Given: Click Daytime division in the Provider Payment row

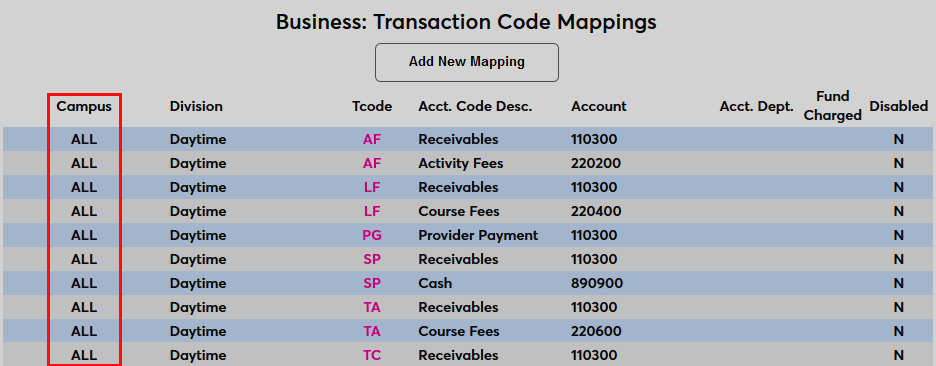Looking at the screenshot, I should (198, 235).
